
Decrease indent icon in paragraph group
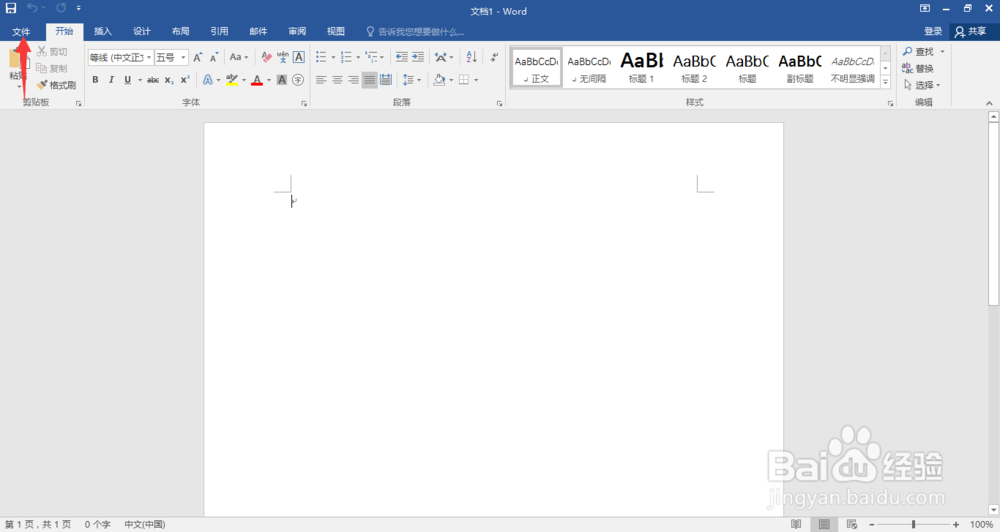click(401, 57)
